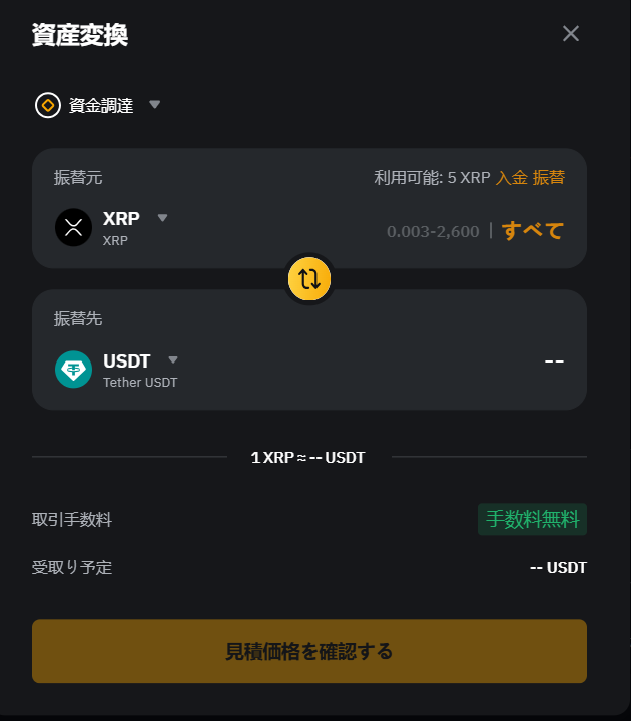The image size is (632, 722).
Task: Focus the 0.003-2,600 amount input field
Action: pyautogui.click(x=432, y=231)
